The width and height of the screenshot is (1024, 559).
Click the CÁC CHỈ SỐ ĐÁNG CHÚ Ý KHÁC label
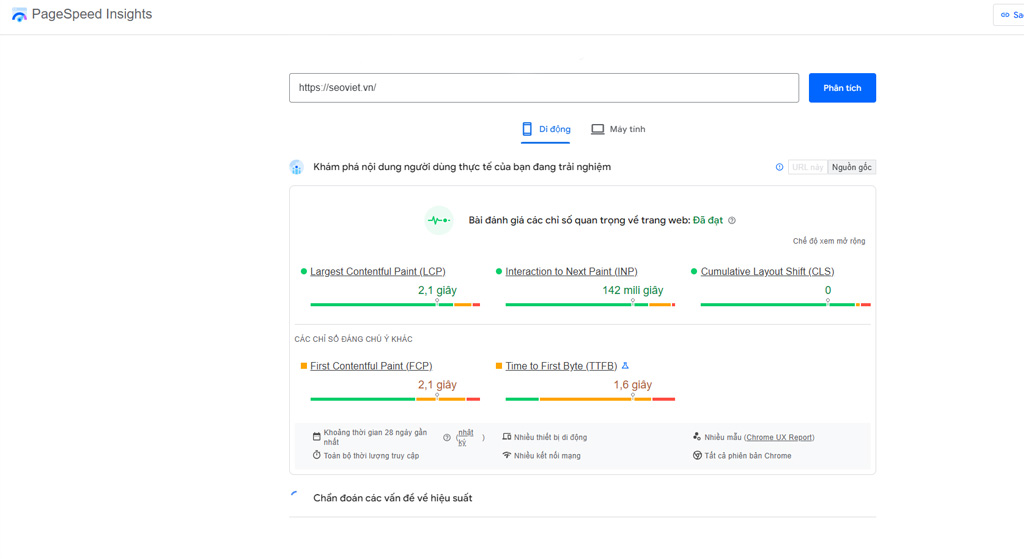[x=353, y=339]
